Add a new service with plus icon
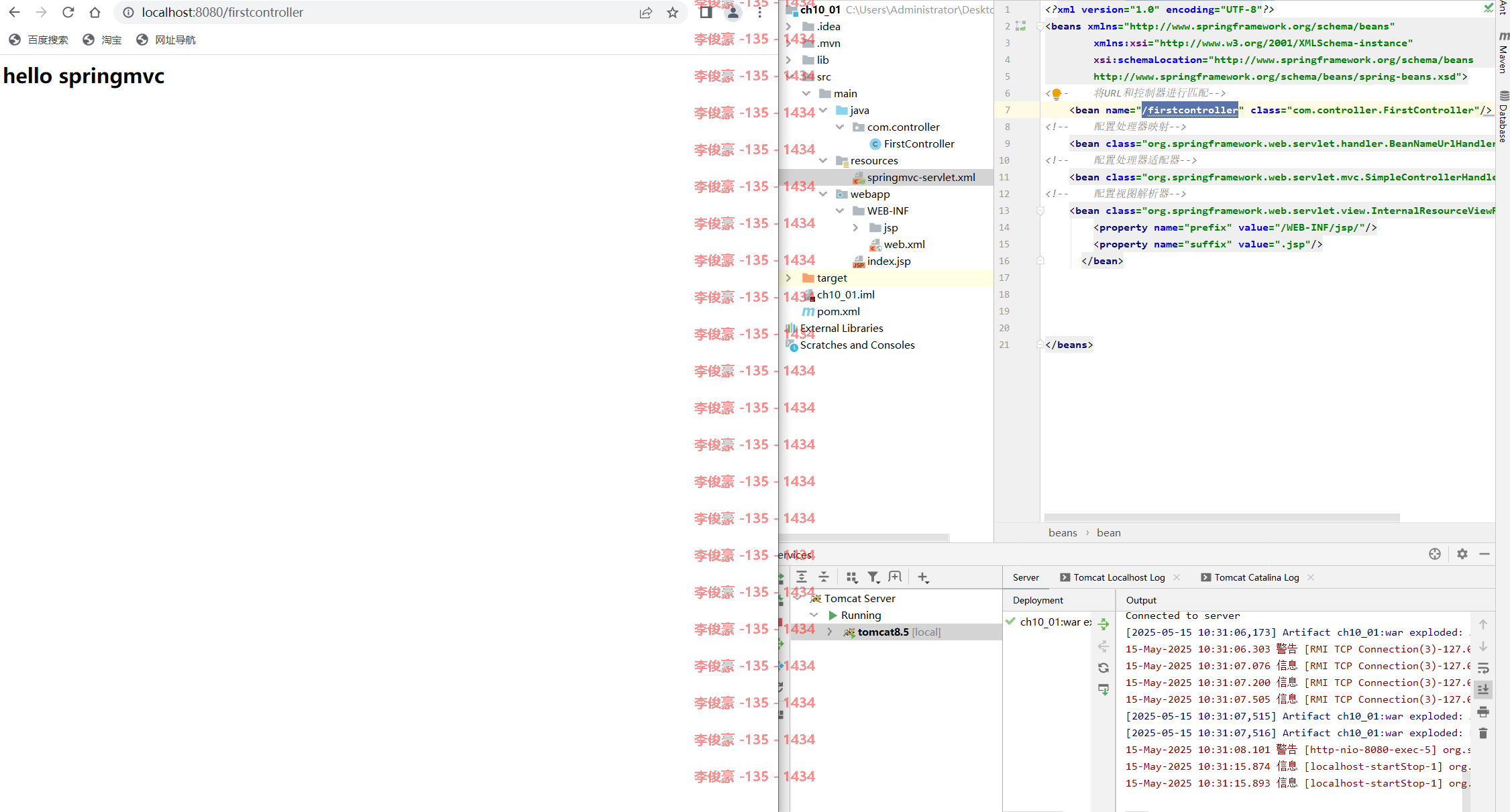 (x=923, y=577)
